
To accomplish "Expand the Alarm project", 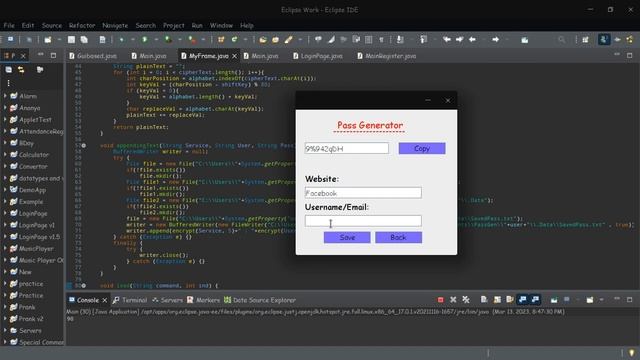I will pos(5,96).
